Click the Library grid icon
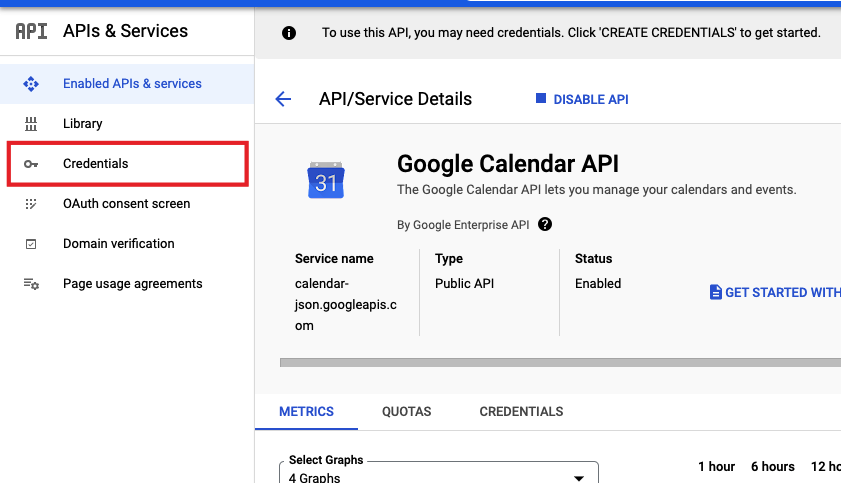The width and height of the screenshot is (841, 483). pos(31,124)
